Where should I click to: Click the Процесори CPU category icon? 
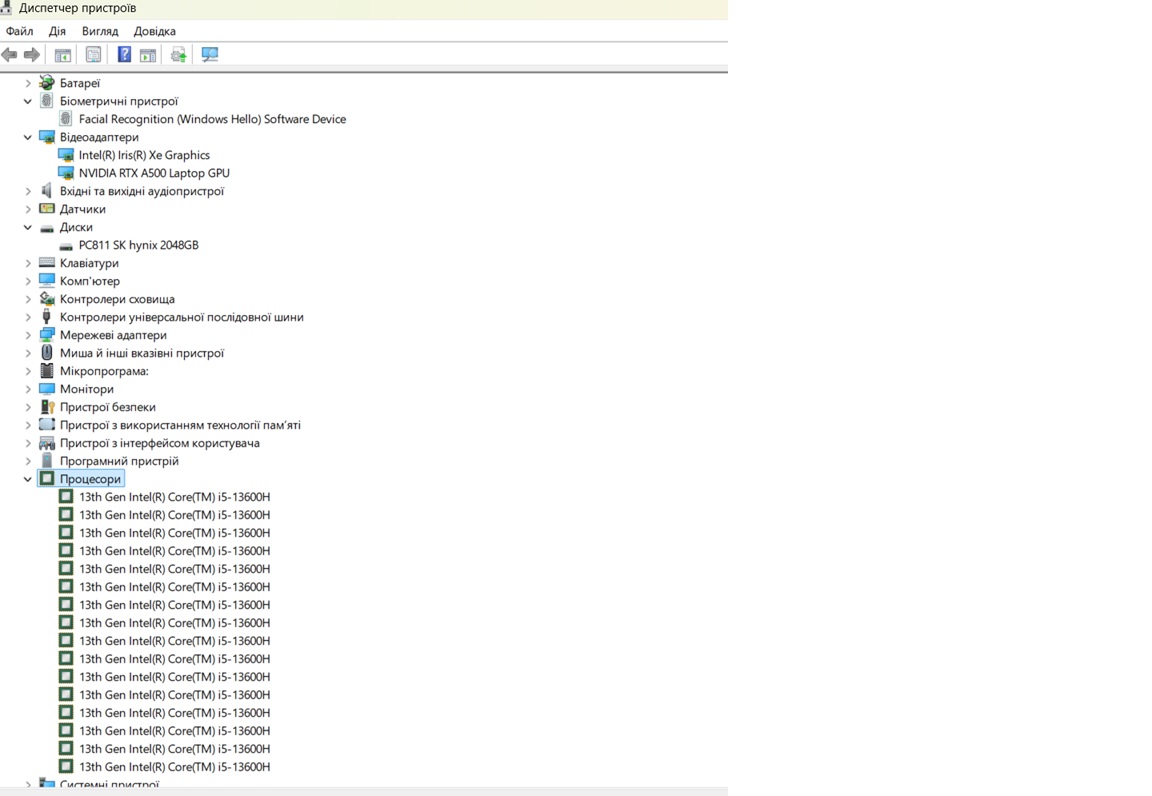point(47,478)
